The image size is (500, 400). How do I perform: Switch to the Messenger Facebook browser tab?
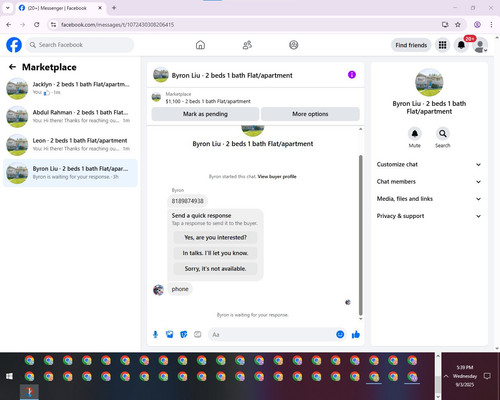(60, 8)
